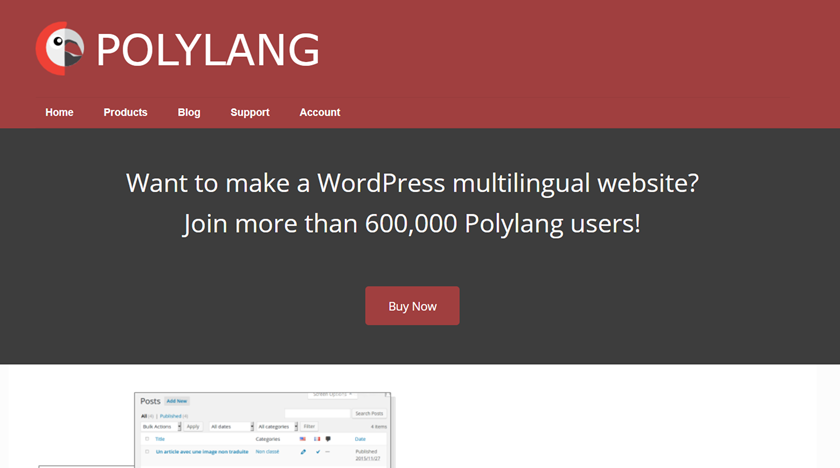This screenshot has height=468, width=840.
Task: Open the Account menu item
Action: pyautogui.click(x=320, y=112)
